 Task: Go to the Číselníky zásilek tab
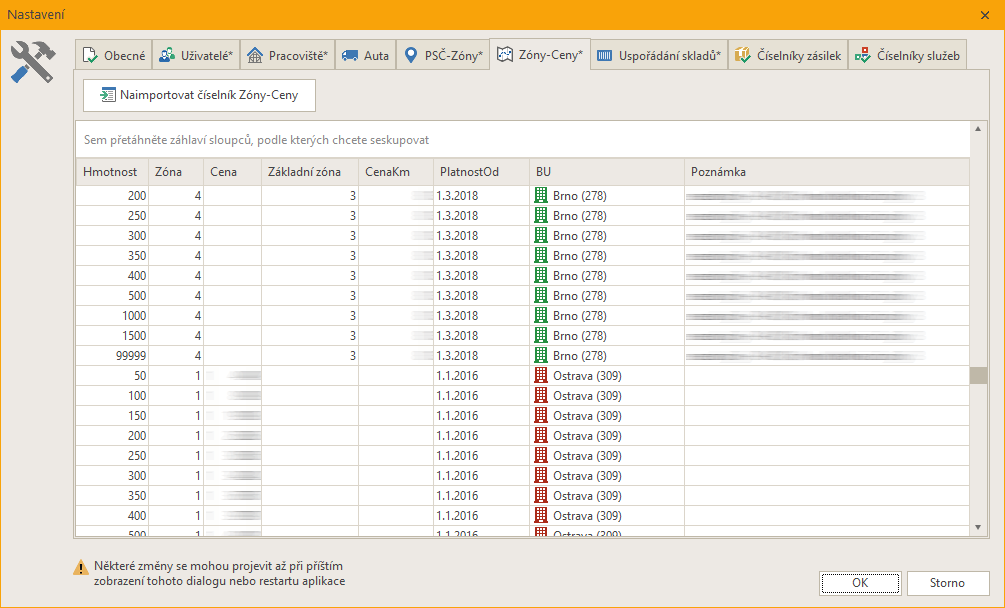click(x=788, y=56)
